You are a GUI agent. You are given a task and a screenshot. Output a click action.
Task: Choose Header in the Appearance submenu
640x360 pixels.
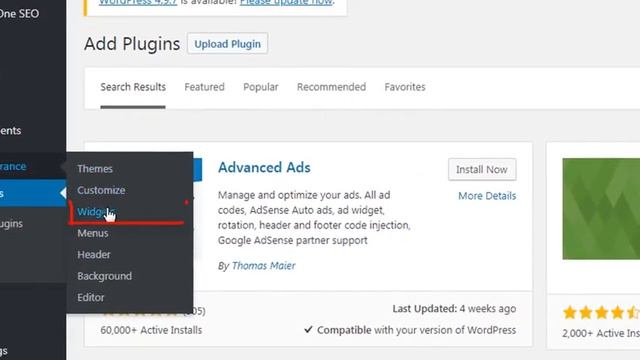coord(94,255)
